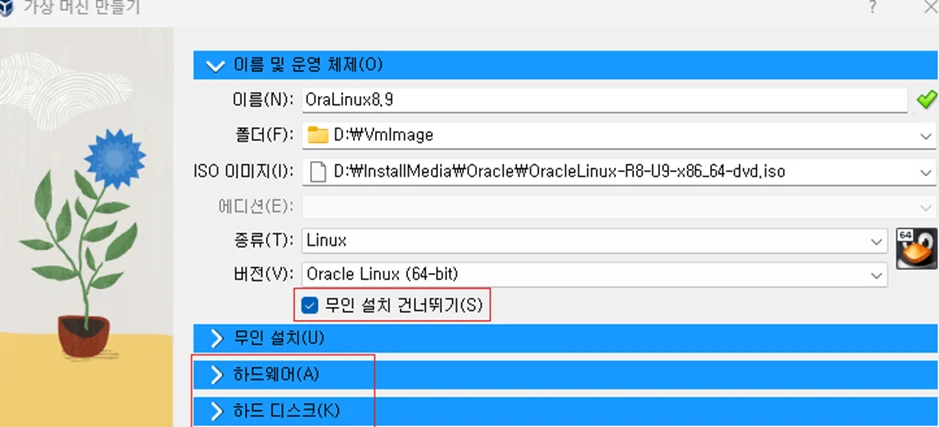Click the 에디션(E) label text

255,207
